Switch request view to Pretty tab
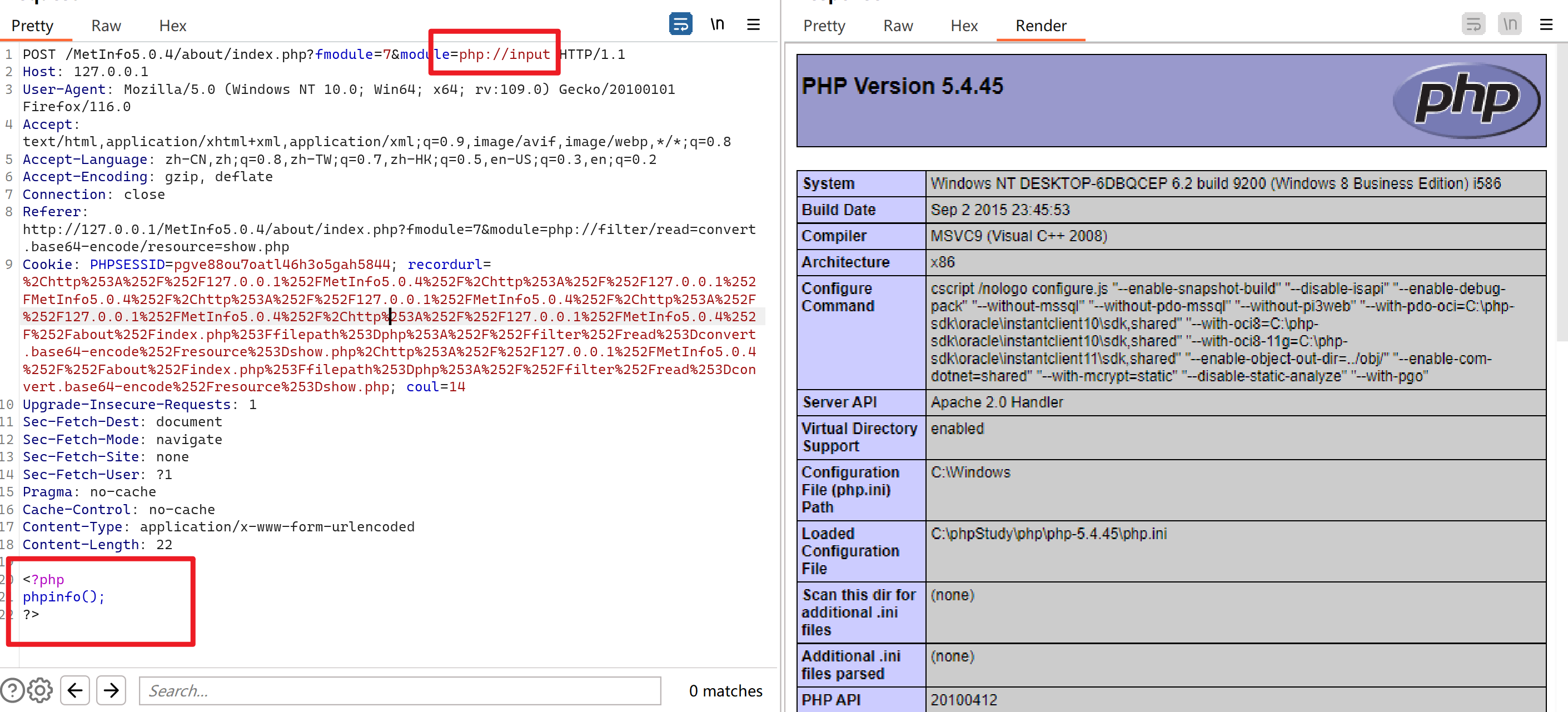1568x712 pixels. pos(32,26)
